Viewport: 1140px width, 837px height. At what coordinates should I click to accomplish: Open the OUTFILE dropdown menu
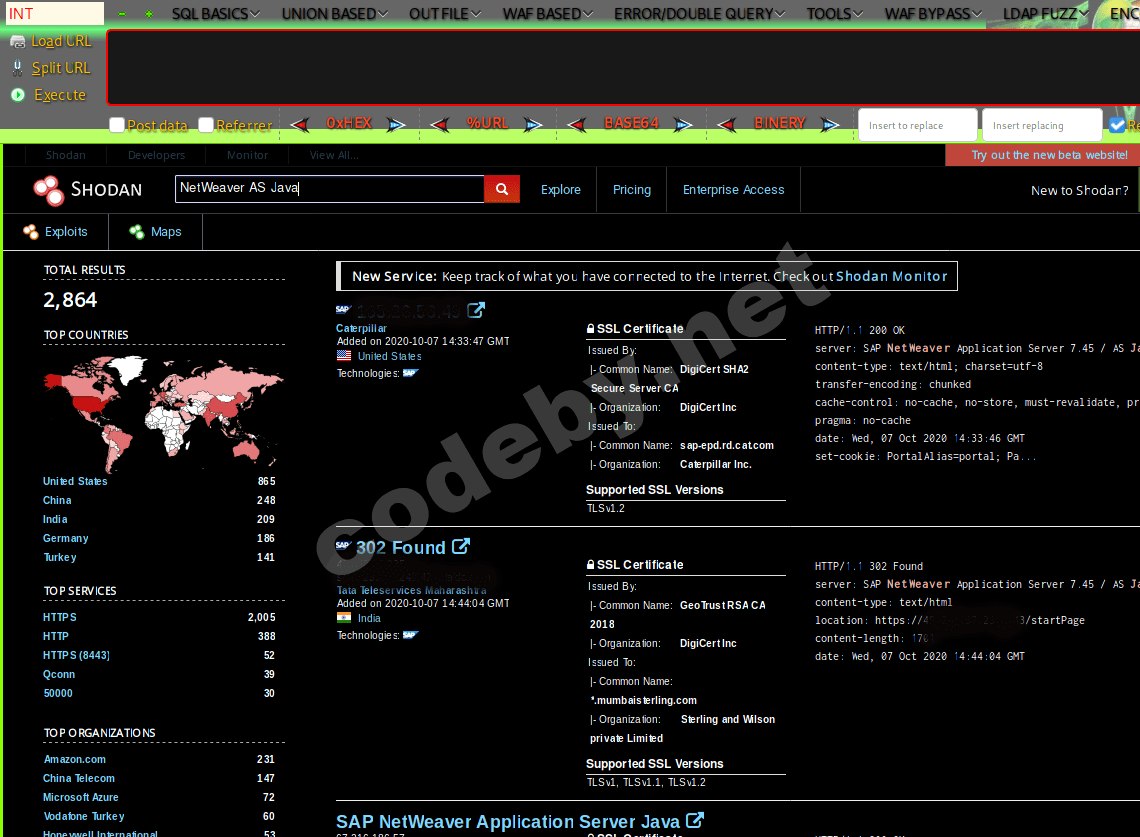coord(445,14)
